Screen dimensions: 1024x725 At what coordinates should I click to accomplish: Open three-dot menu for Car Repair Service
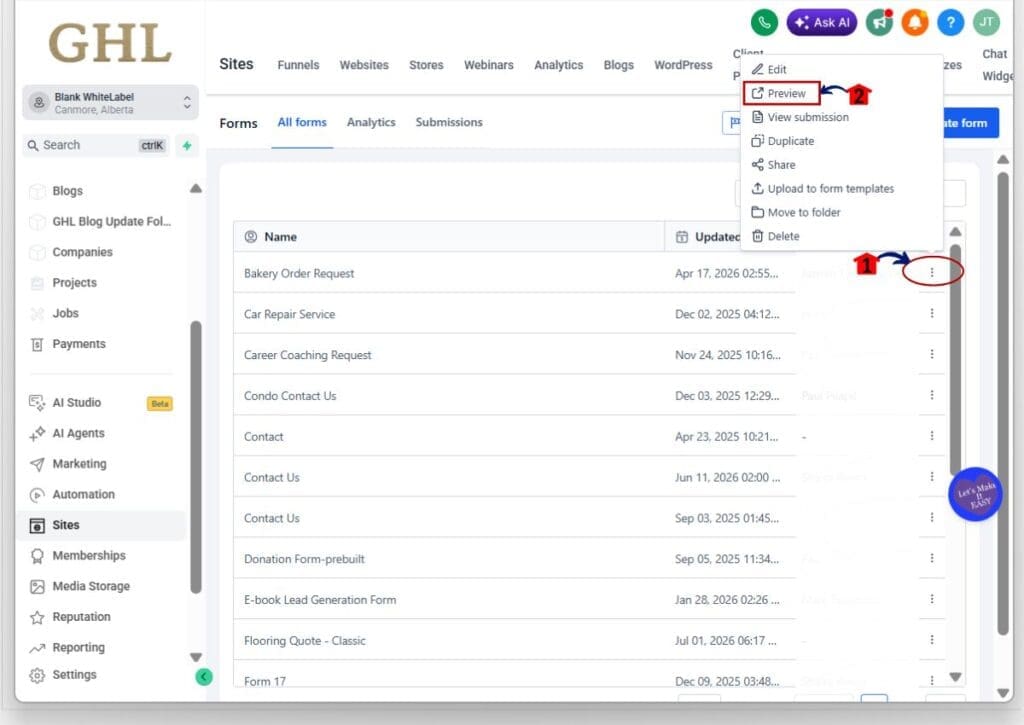point(932,314)
